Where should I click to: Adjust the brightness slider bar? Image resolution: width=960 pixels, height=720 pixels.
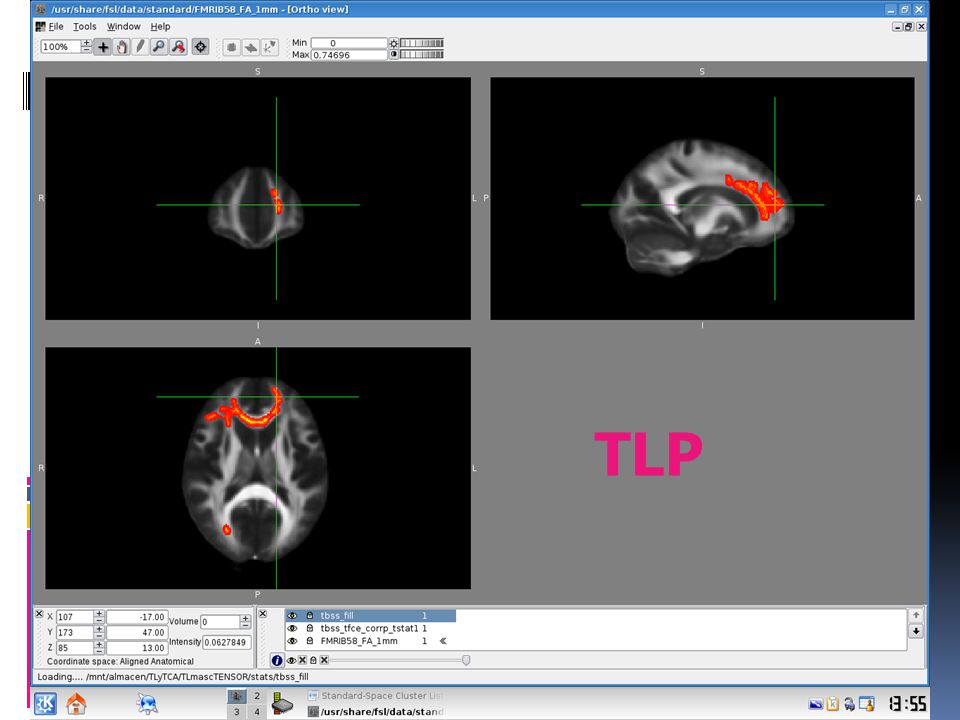(x=422, y=43)
